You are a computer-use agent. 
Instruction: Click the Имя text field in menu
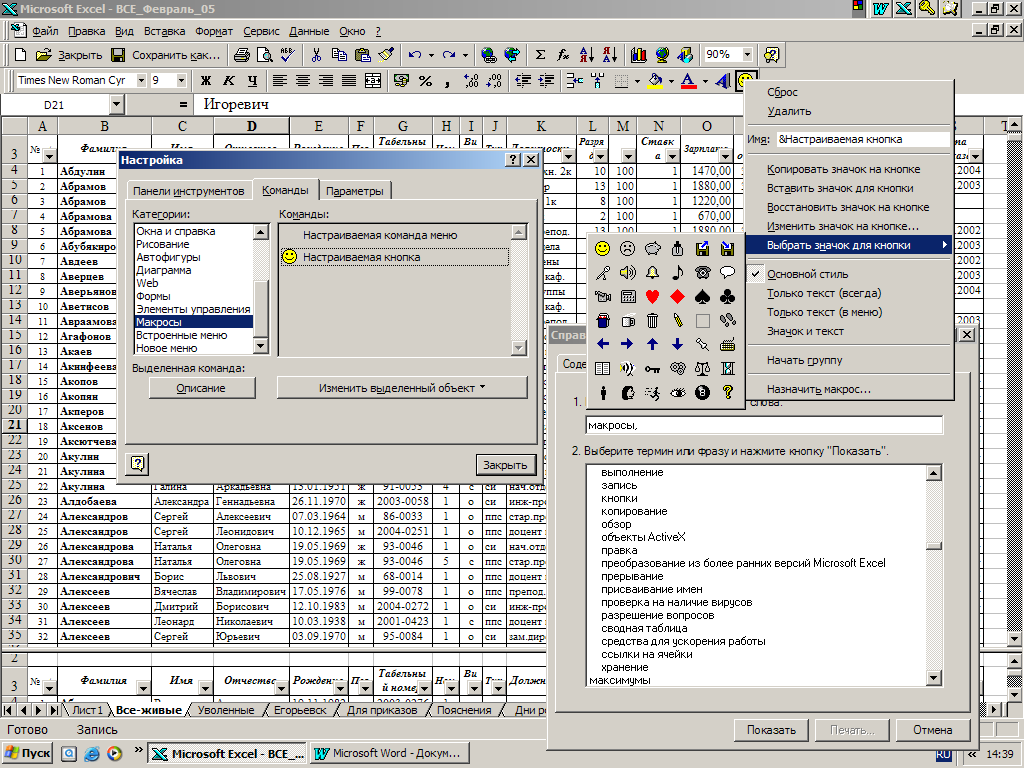pyautogui.click(x=862, y=139)
